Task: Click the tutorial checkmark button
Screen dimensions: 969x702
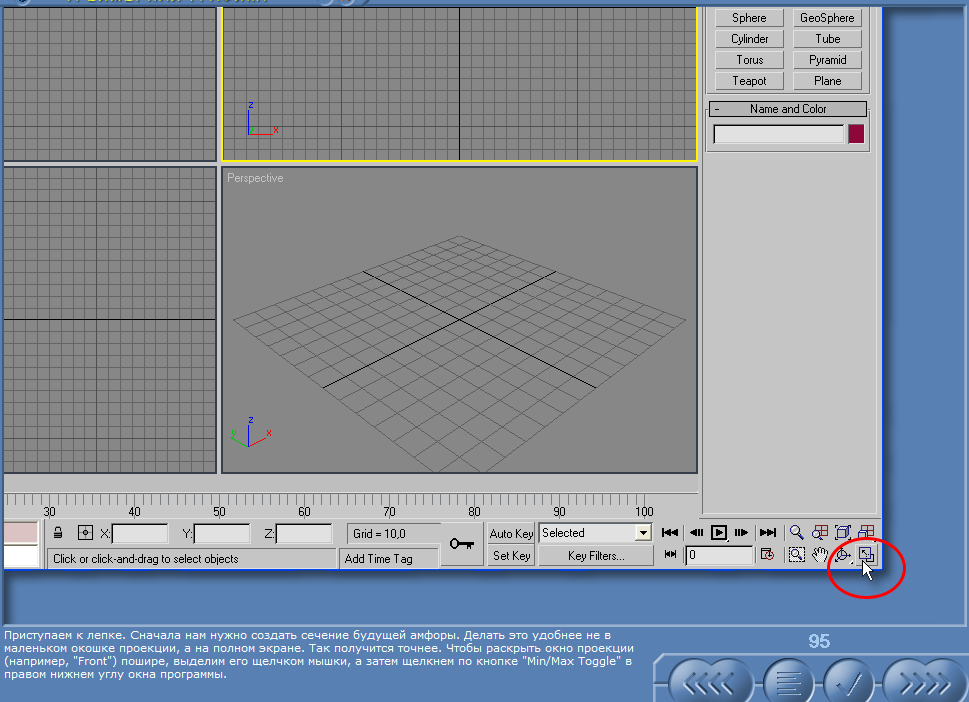Action: point(849,682)
